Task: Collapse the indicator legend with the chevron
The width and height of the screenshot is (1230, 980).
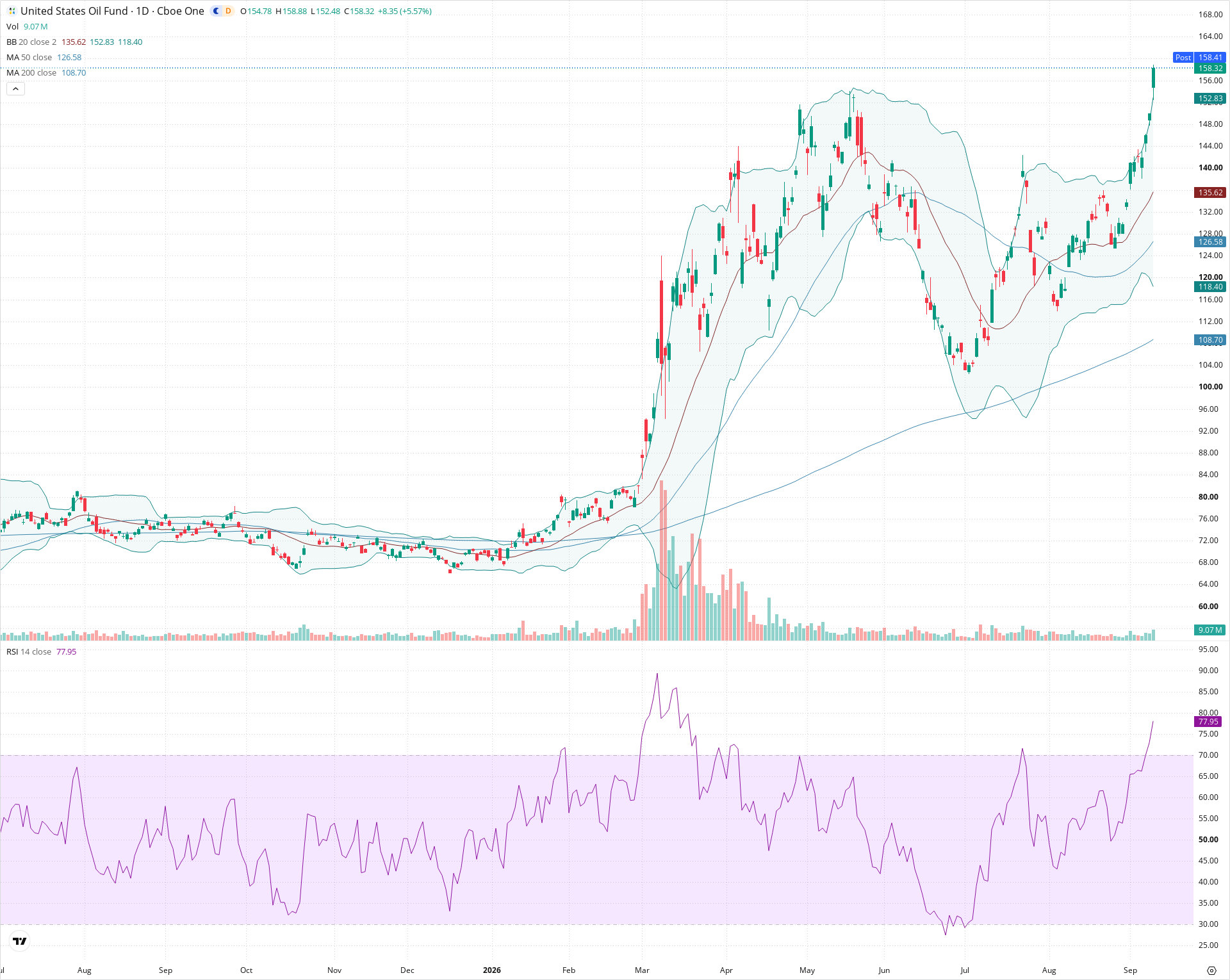Action: [15, 88]
